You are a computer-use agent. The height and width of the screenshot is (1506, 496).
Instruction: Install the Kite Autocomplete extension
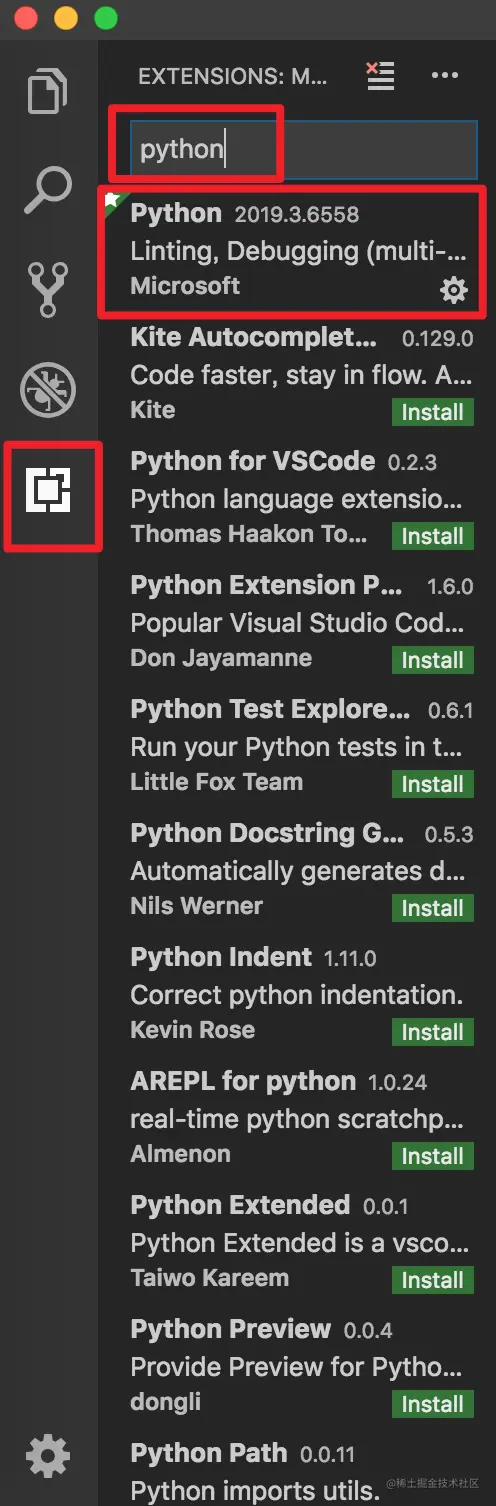(432, 412)
